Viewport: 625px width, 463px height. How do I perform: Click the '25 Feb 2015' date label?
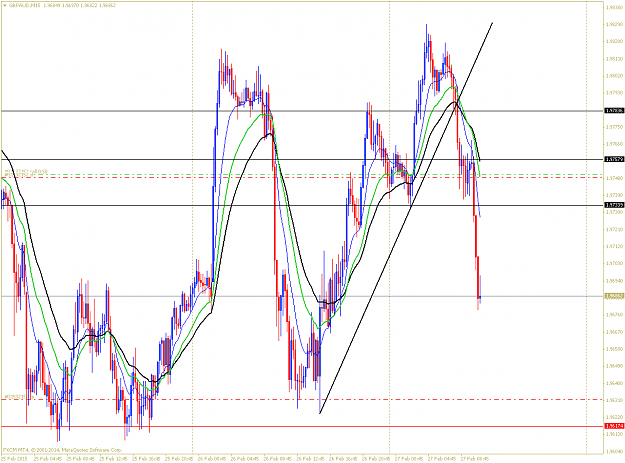(x=15, y=459)
